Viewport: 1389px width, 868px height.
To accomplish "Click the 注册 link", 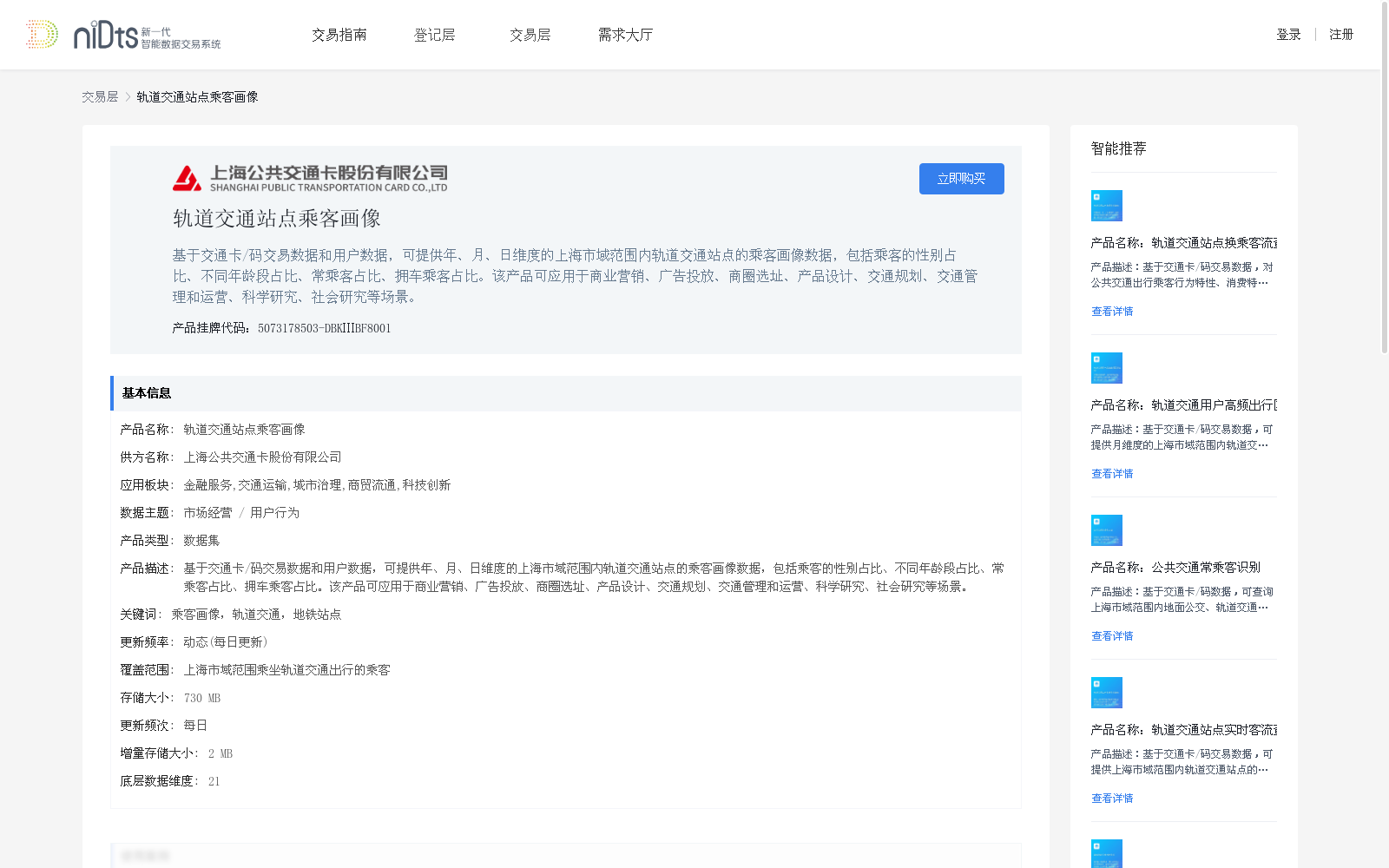I will (1341, 35).
